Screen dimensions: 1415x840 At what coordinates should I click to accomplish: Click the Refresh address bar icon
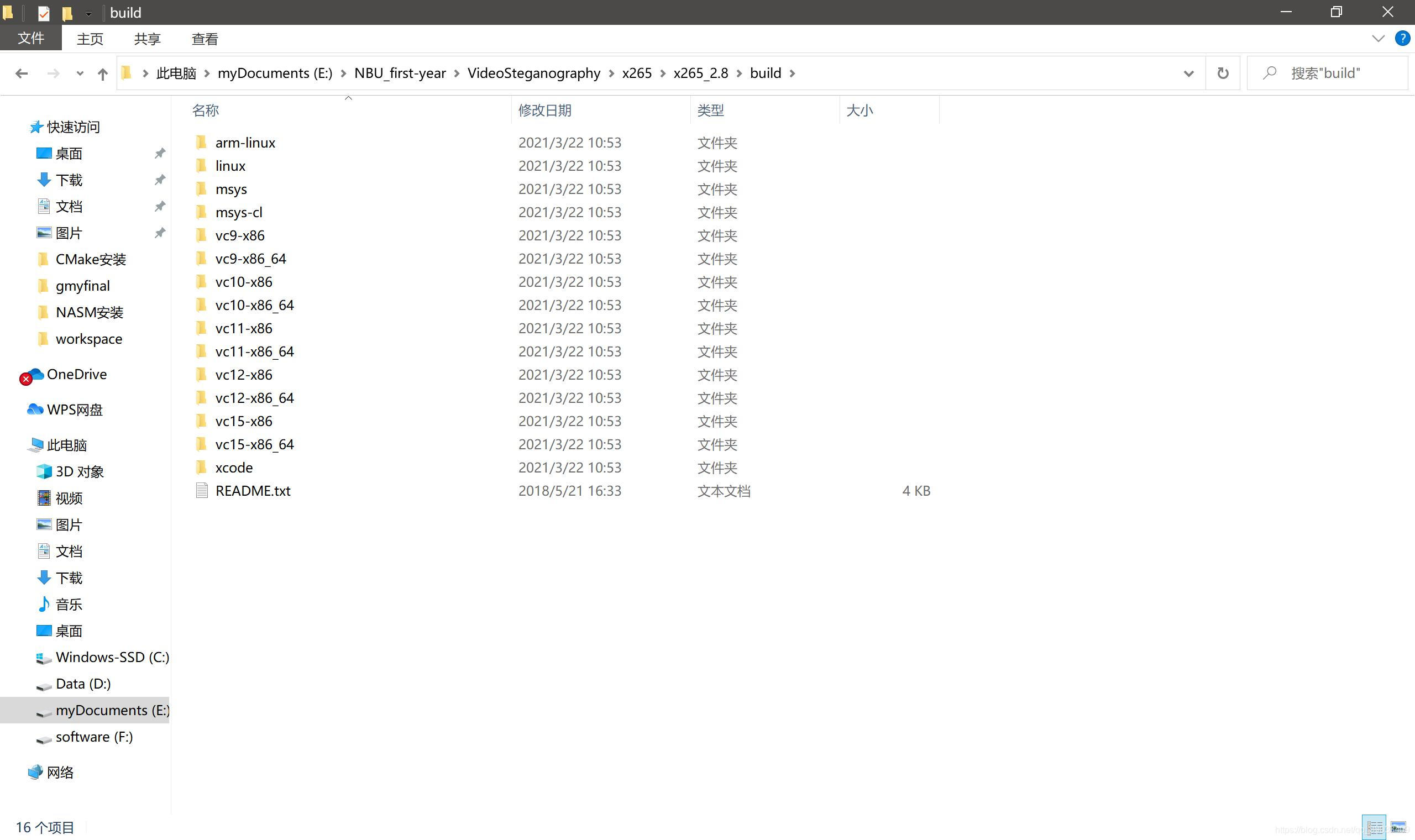point(1223,73)
